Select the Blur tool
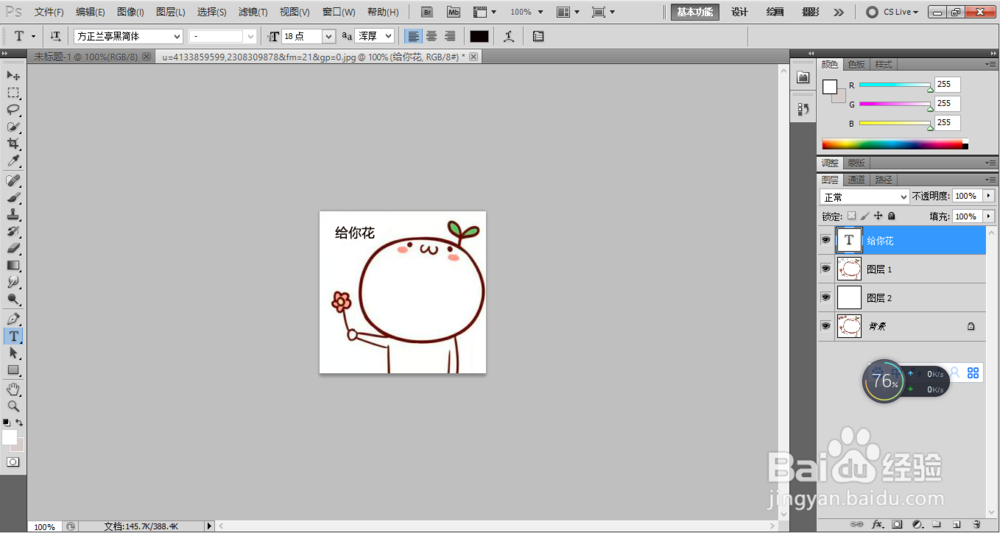This screenshot has width=1000, height=533. click(13, 282)
